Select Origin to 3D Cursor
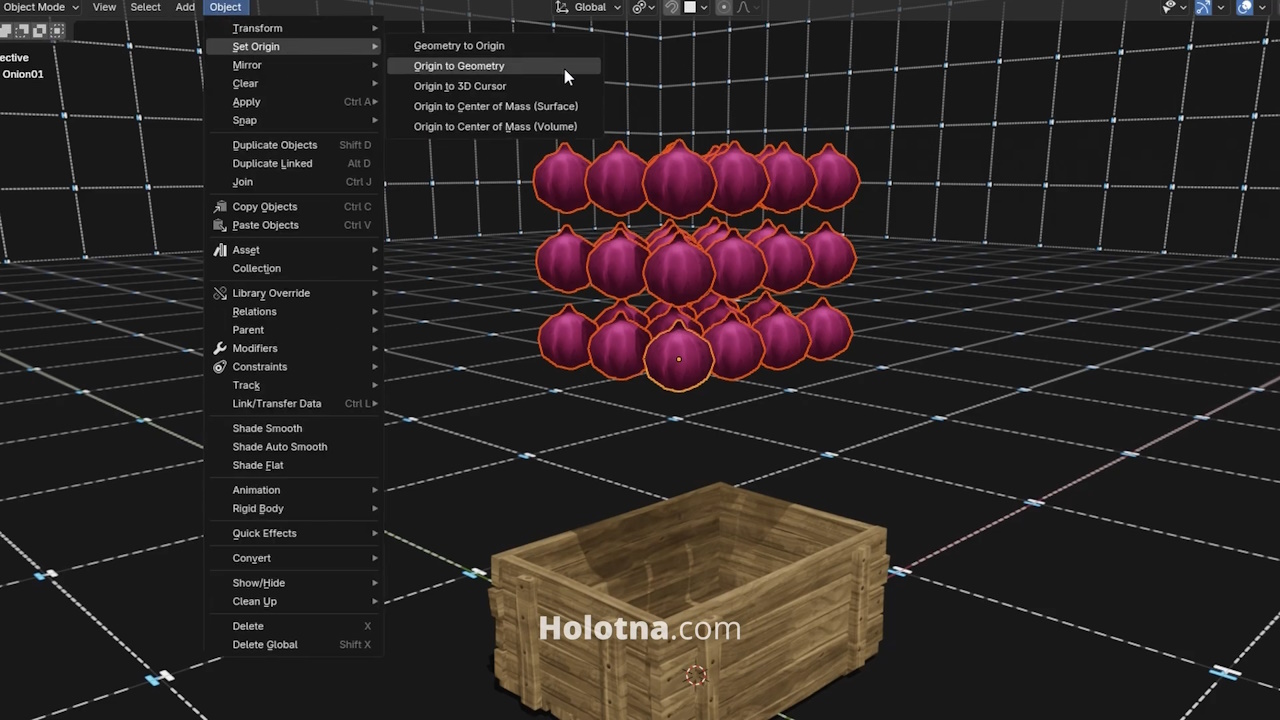The width and height of the screenshot is (1280, 720). (x=494, y=86)
